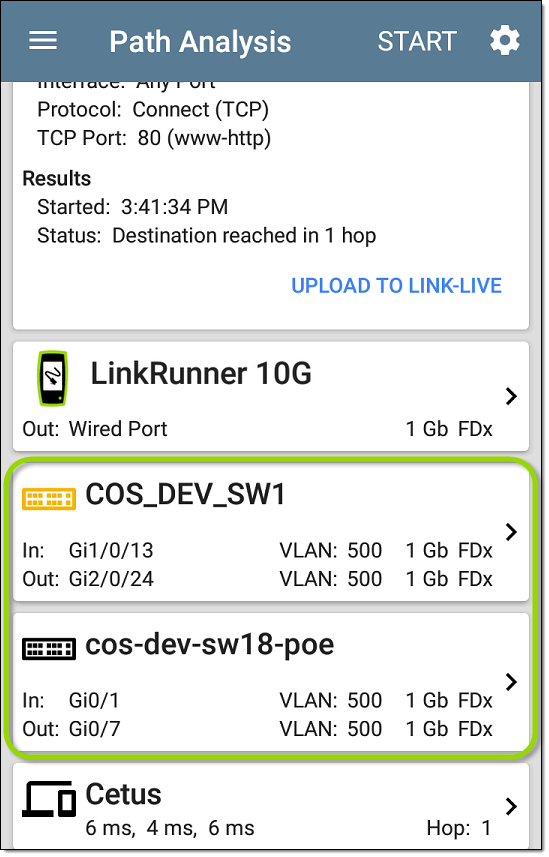Tap the black cos-dev-sw18-poe switch icon
This screenshot has height=857, width=549.
tap(49, 649)
